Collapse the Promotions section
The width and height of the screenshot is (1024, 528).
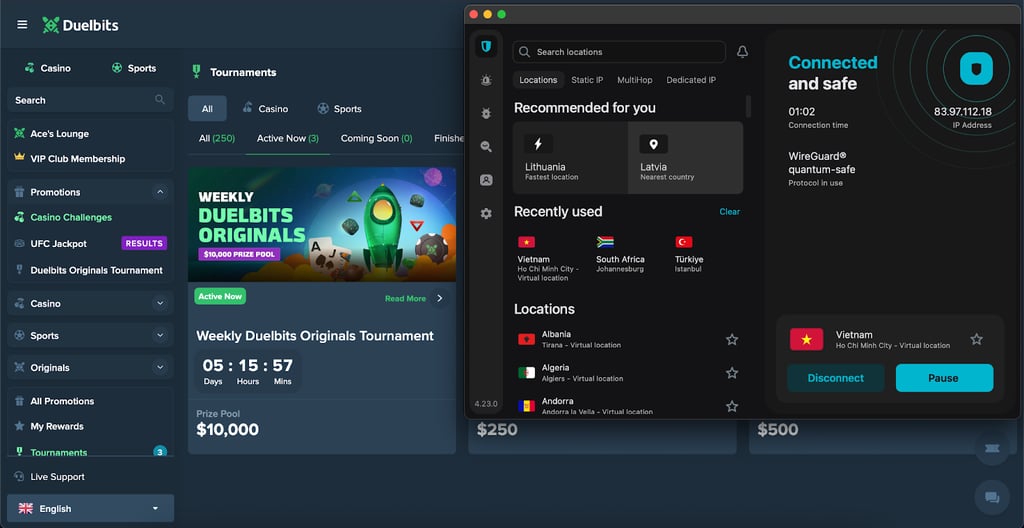pos(160,192)
